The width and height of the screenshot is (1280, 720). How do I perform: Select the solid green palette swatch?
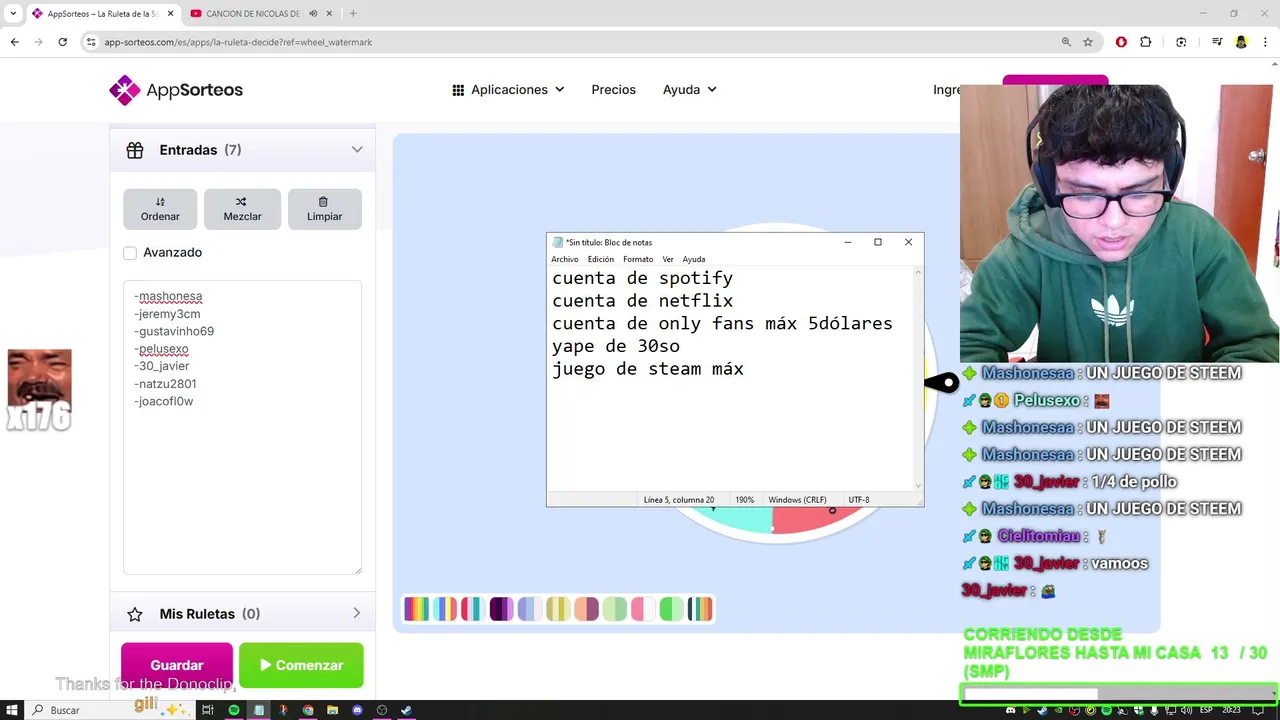[672, 608]
